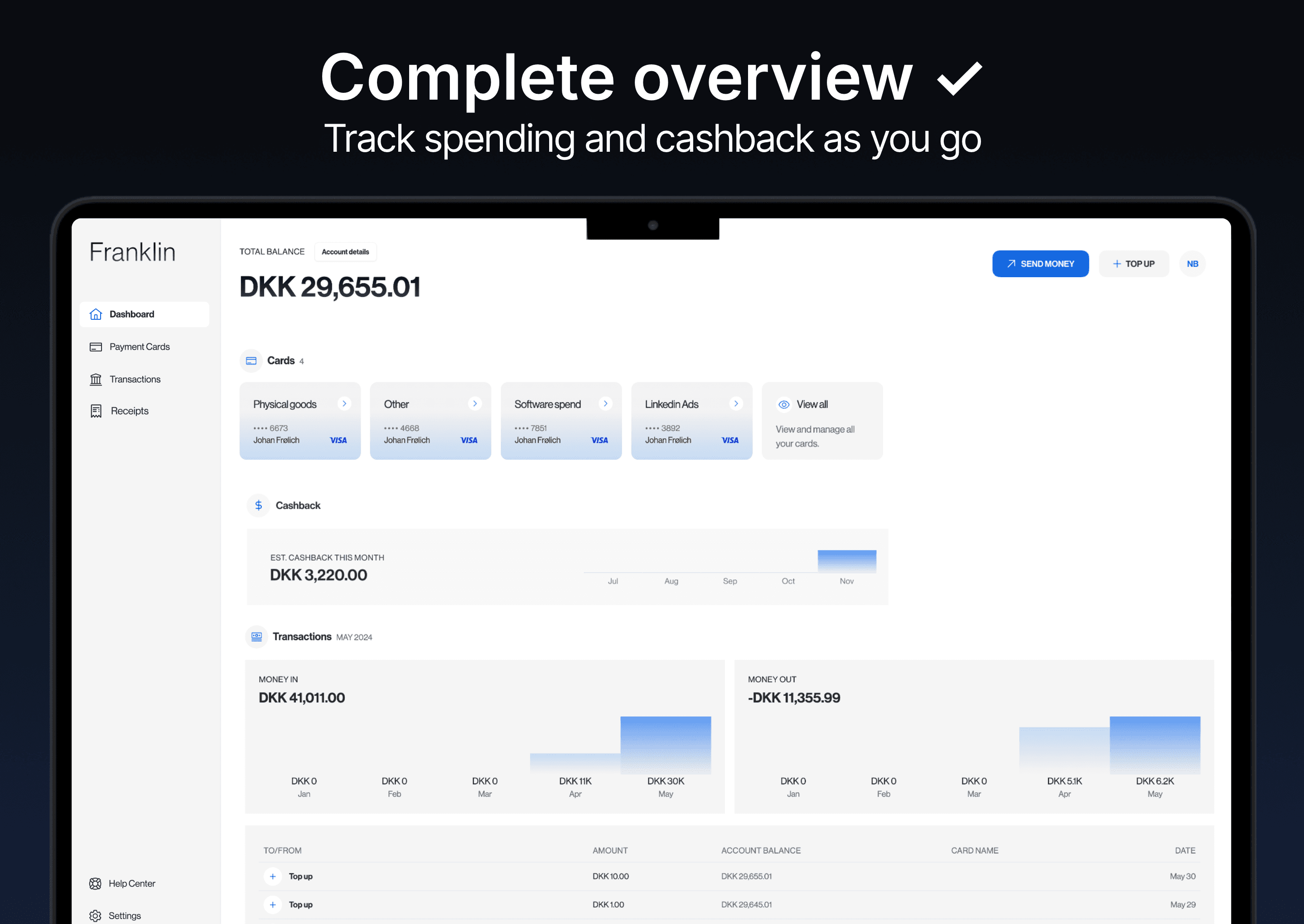The width and height of the screenshot is (1304, 924).
Task: Click the Settings gear icon
Action: (x=95, y=915)
